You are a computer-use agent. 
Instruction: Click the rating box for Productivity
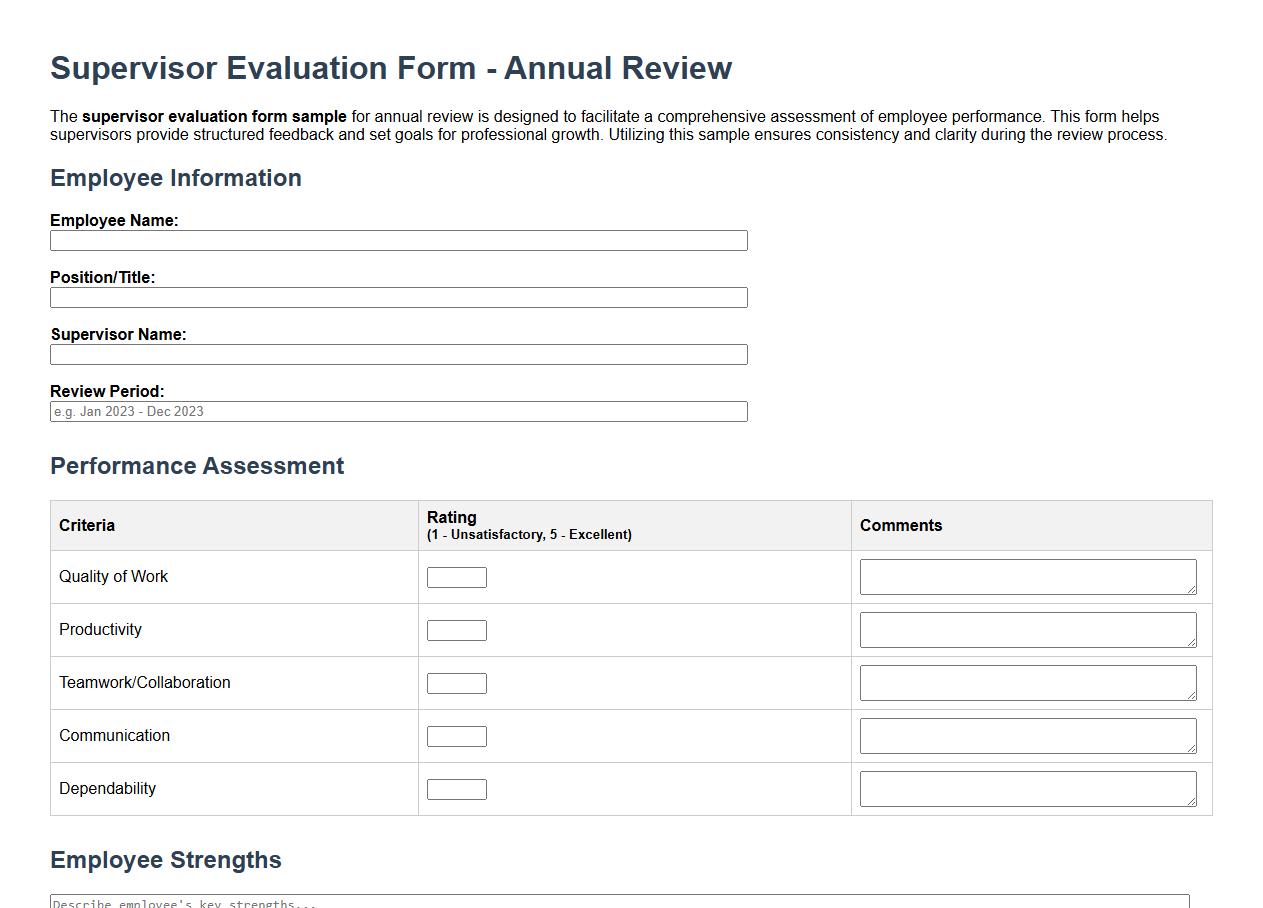click(x=456, y=630)
